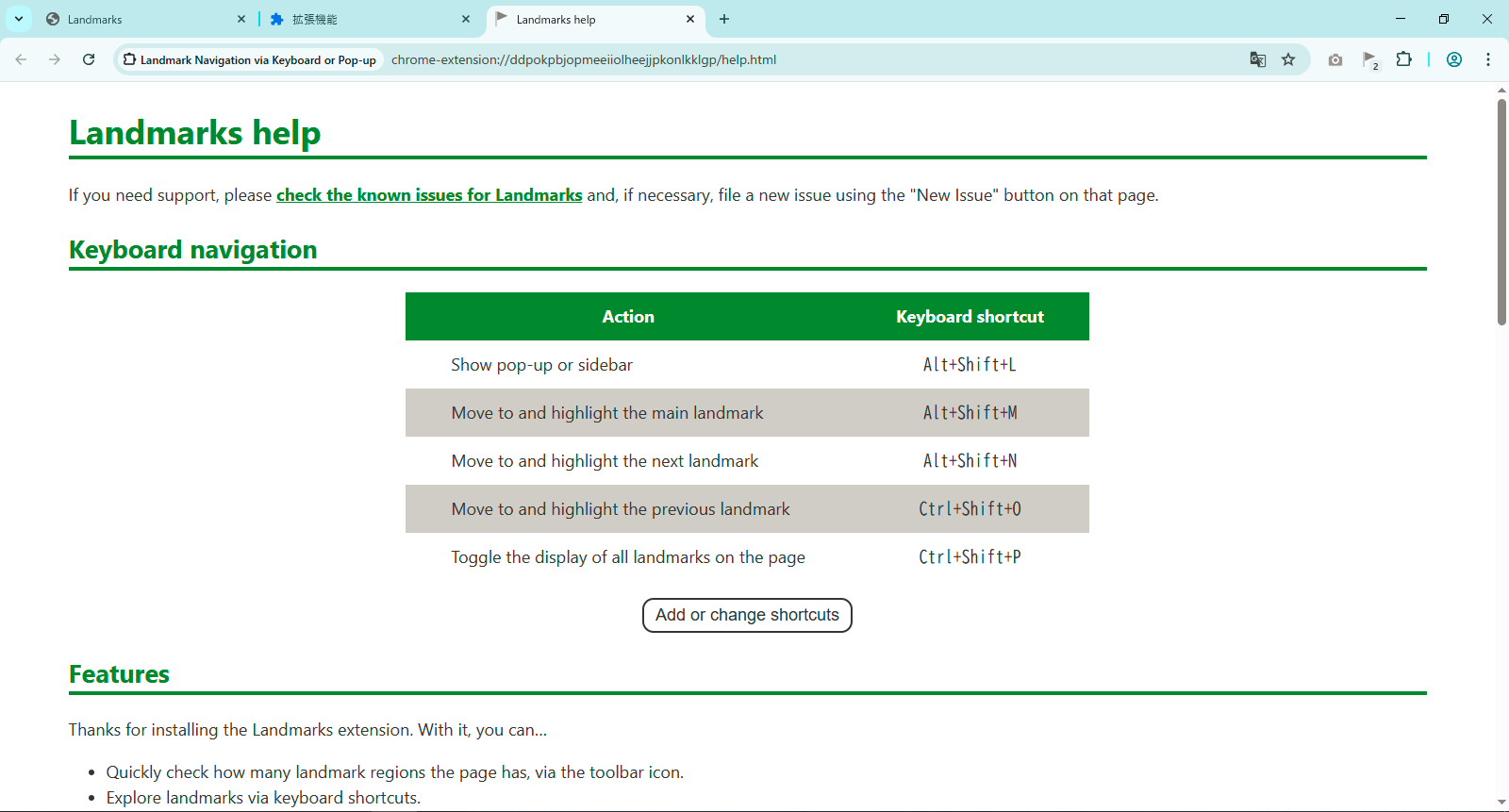
Task: Open known issues for Landmarks link
Action: point(429,195)
